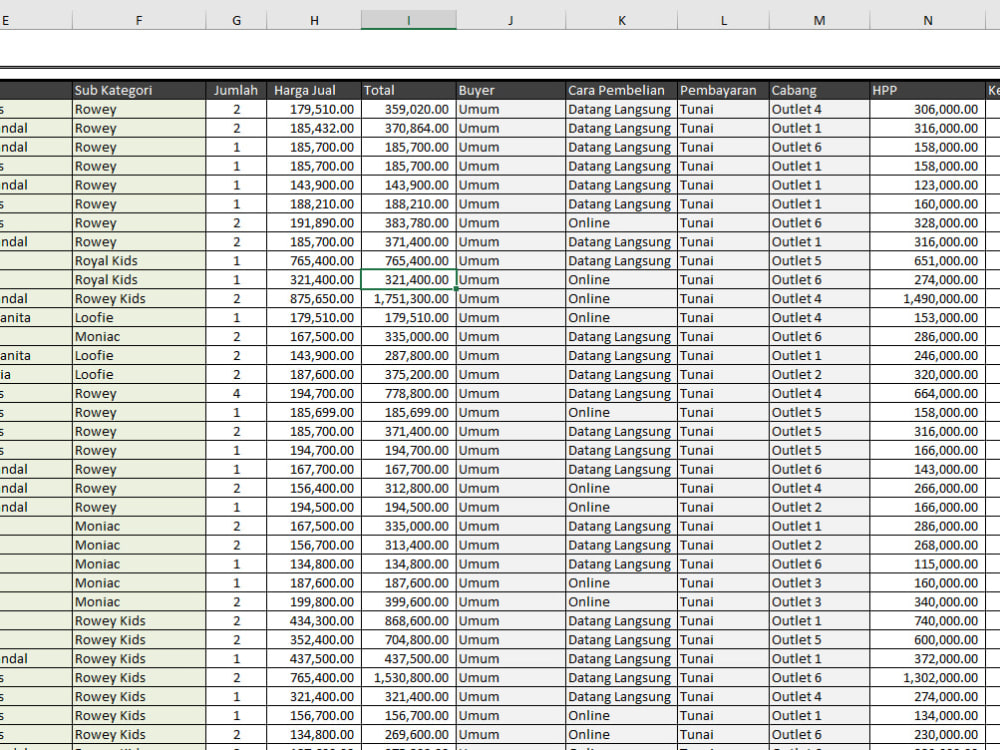
Task: Select Total cell 269,600.00
Action: coord(409,734)
